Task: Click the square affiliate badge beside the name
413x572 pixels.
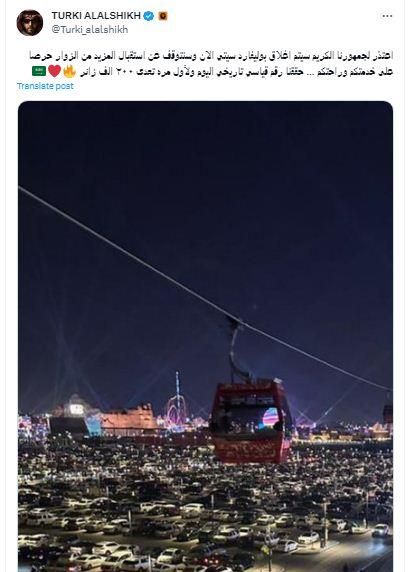Action: 163,16
